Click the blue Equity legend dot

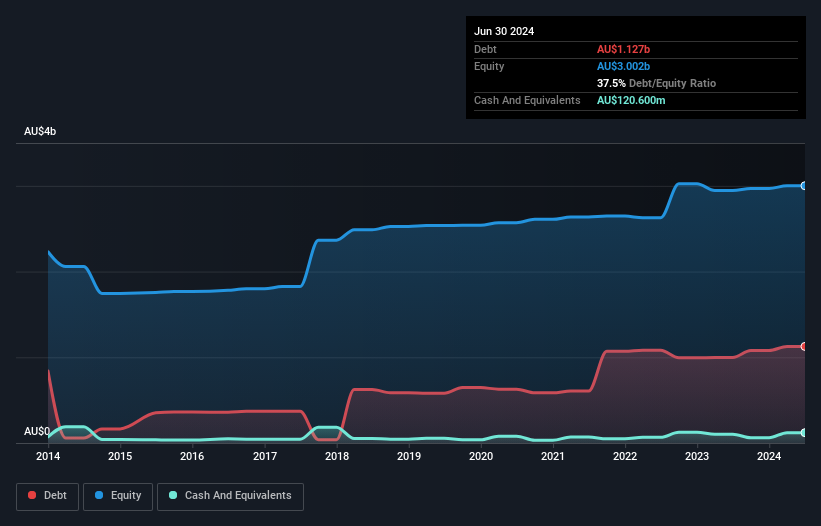pyautogui.click(x=99, y=495)
